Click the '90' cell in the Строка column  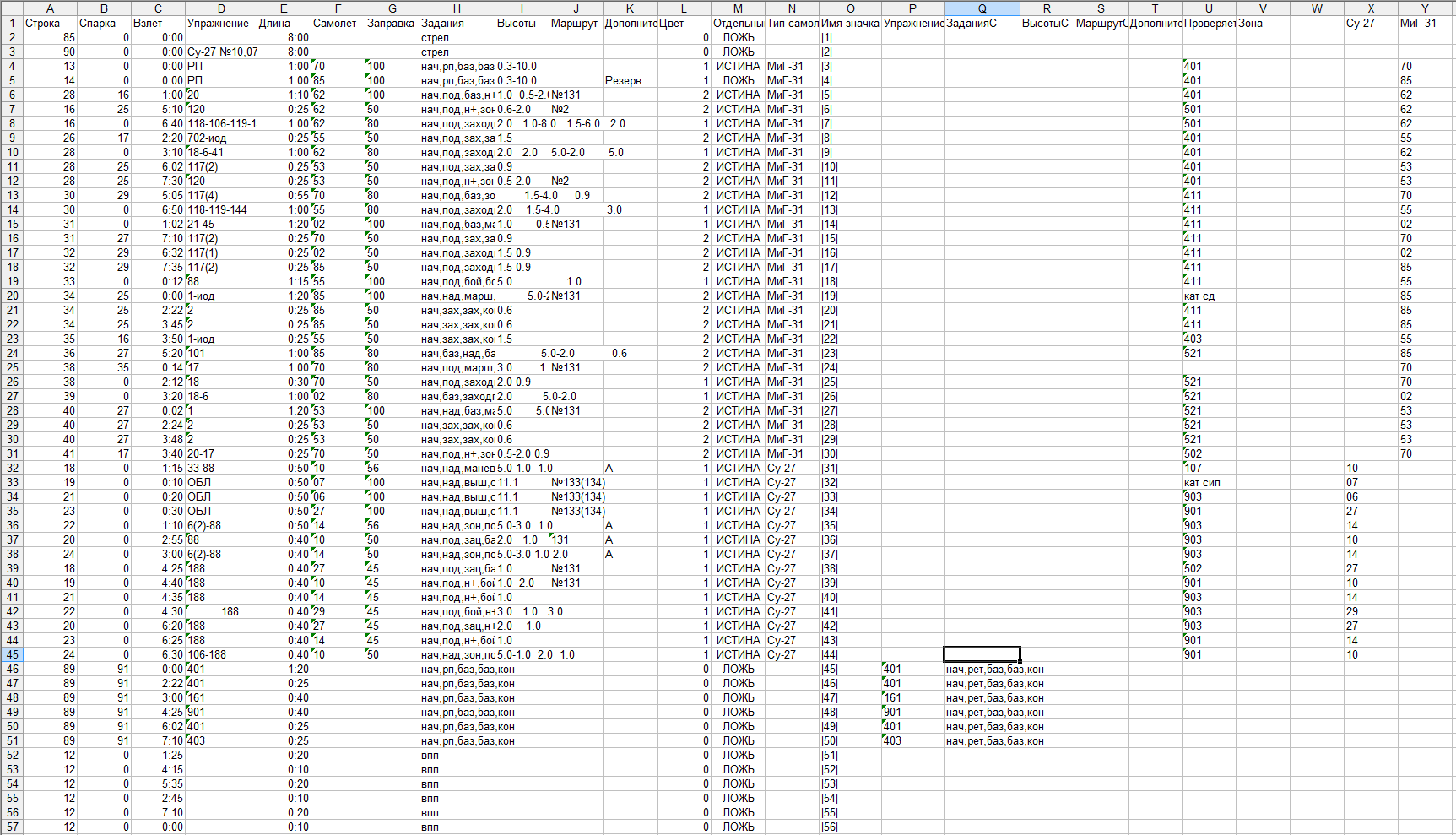(x=50, y=52)
